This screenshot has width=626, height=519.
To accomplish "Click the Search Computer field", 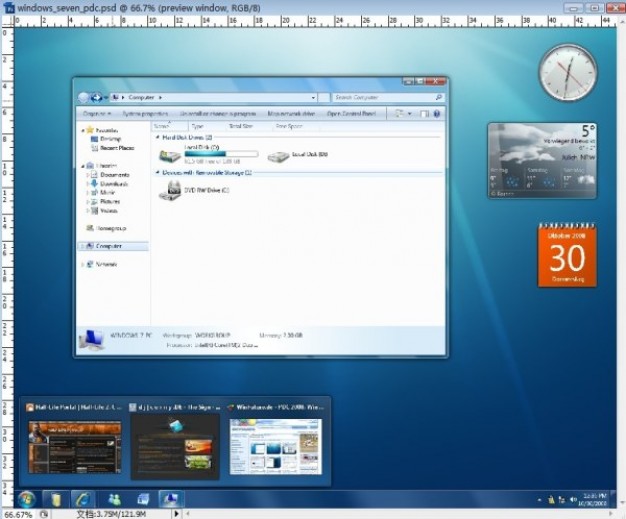I will pyautogui.click(x=388, y=97).
